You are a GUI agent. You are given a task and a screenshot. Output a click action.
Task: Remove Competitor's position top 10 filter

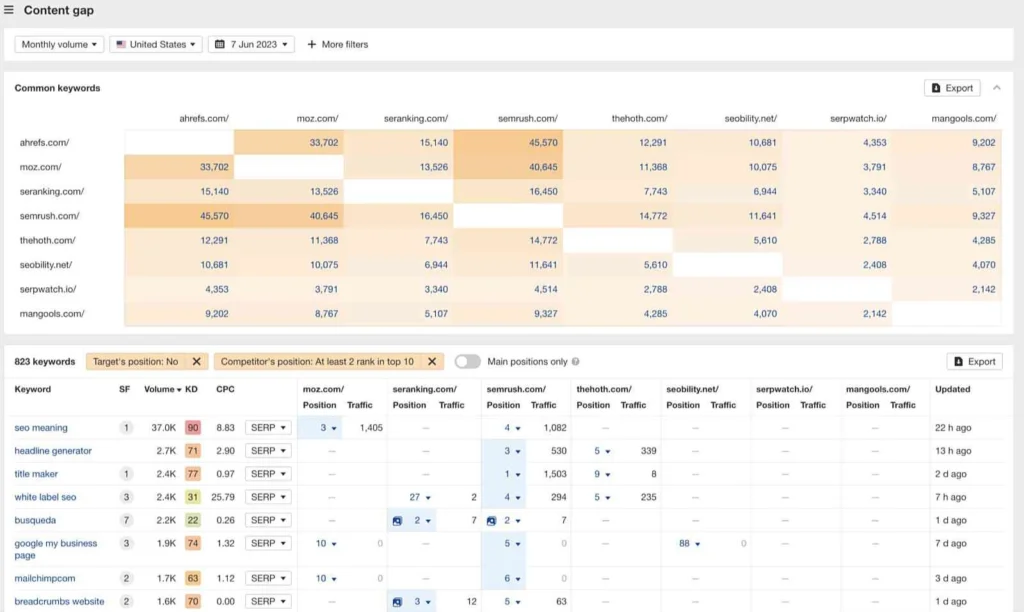[432, 361]
